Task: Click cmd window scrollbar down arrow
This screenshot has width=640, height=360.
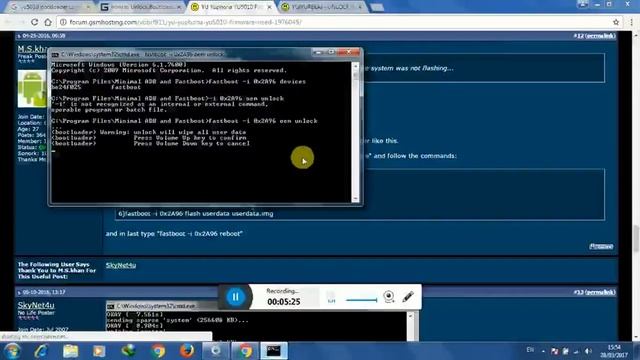Action: coord(355,199)
